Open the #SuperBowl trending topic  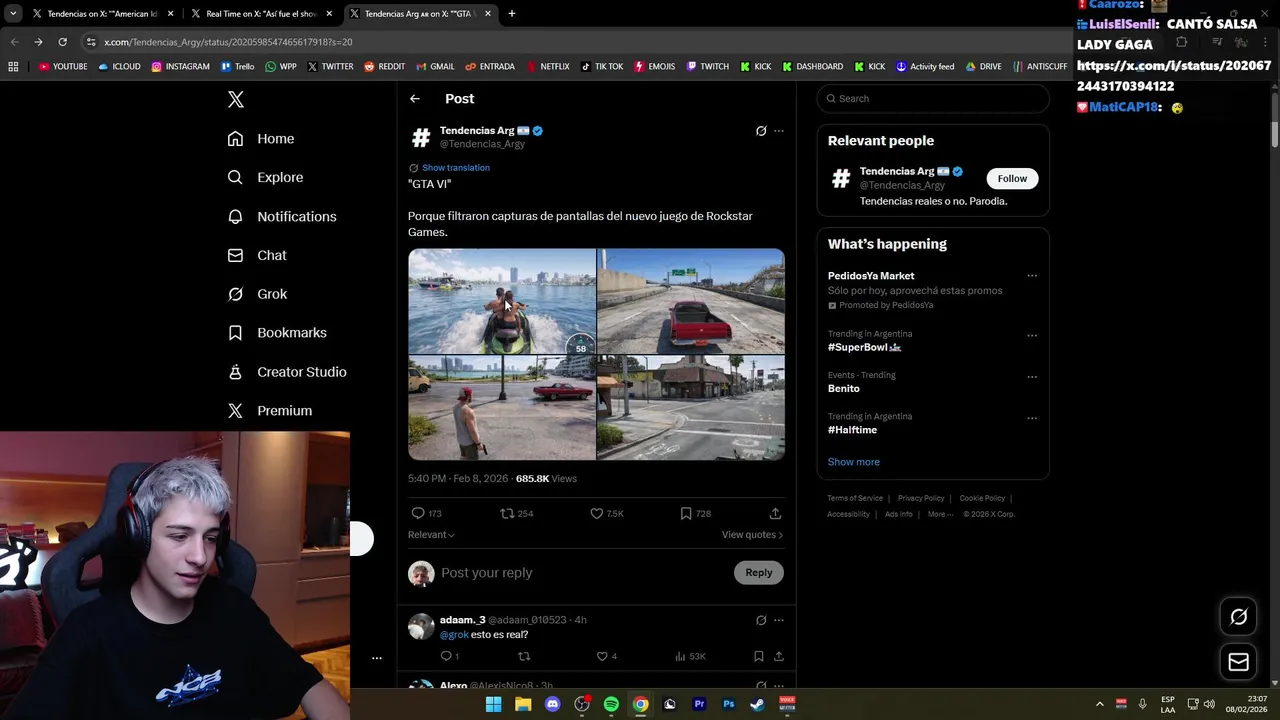[x=864, y=347]
